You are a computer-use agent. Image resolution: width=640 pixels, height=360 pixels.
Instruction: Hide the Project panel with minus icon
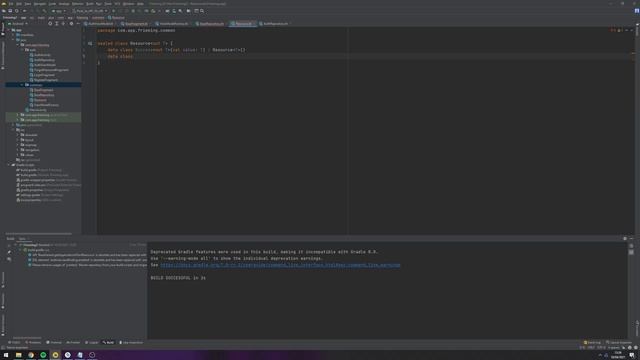pyautogui.click(x=78, y=24)
